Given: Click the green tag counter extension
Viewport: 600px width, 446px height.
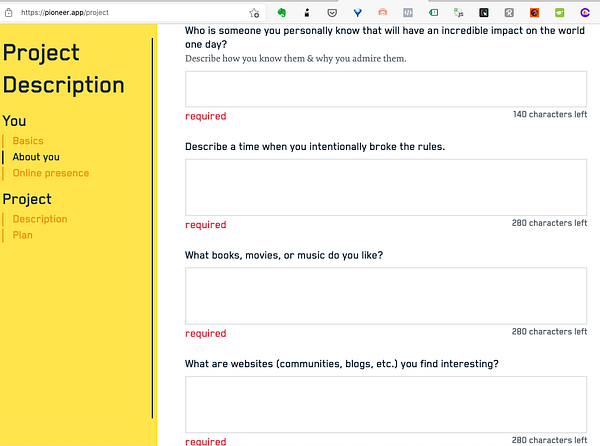Looking at the screenshot, I should tap(433, 13).
